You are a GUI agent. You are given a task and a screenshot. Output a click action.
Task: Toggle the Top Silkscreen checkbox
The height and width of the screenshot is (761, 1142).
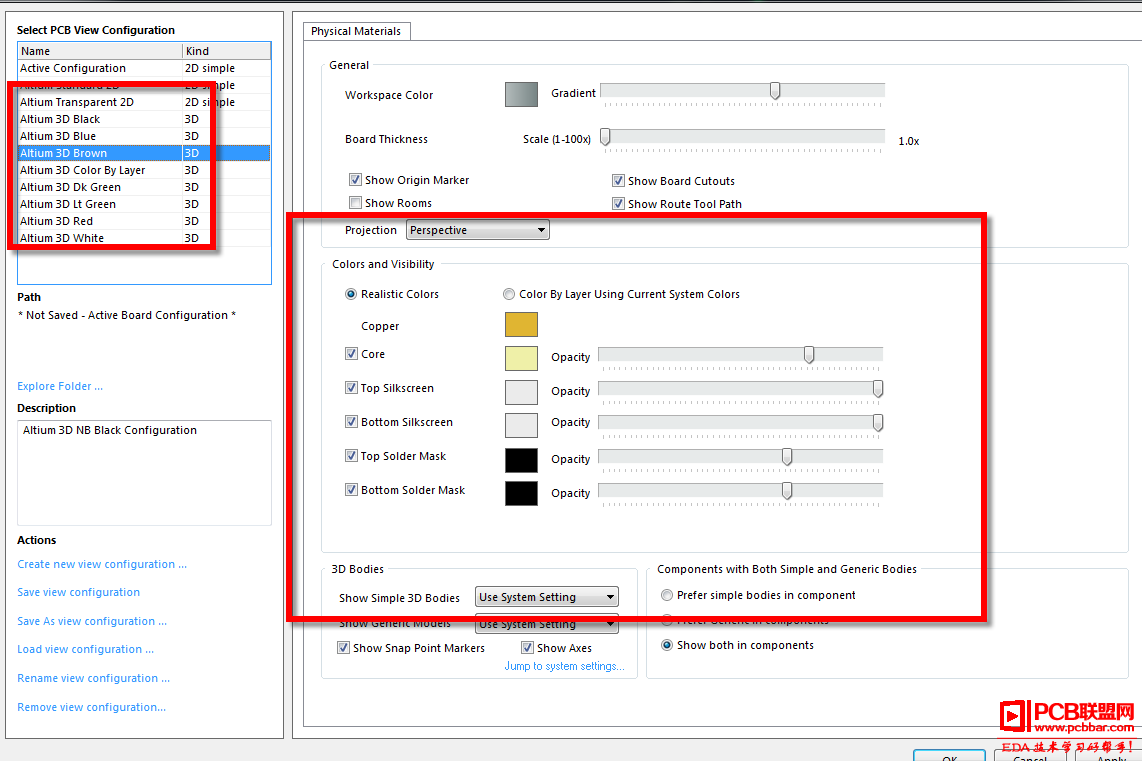[351, 388]
